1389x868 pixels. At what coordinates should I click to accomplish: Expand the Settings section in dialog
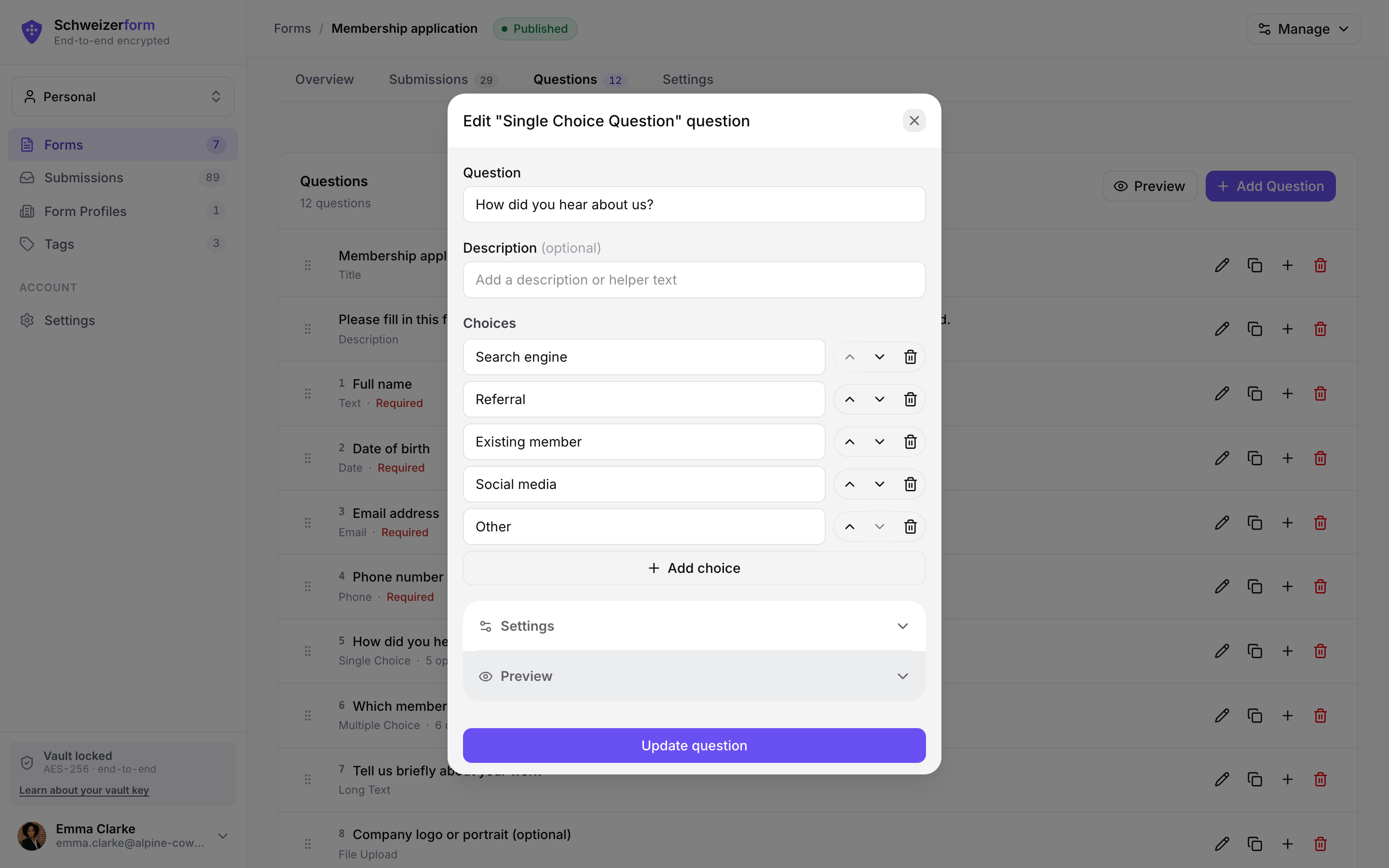(694, 626)
